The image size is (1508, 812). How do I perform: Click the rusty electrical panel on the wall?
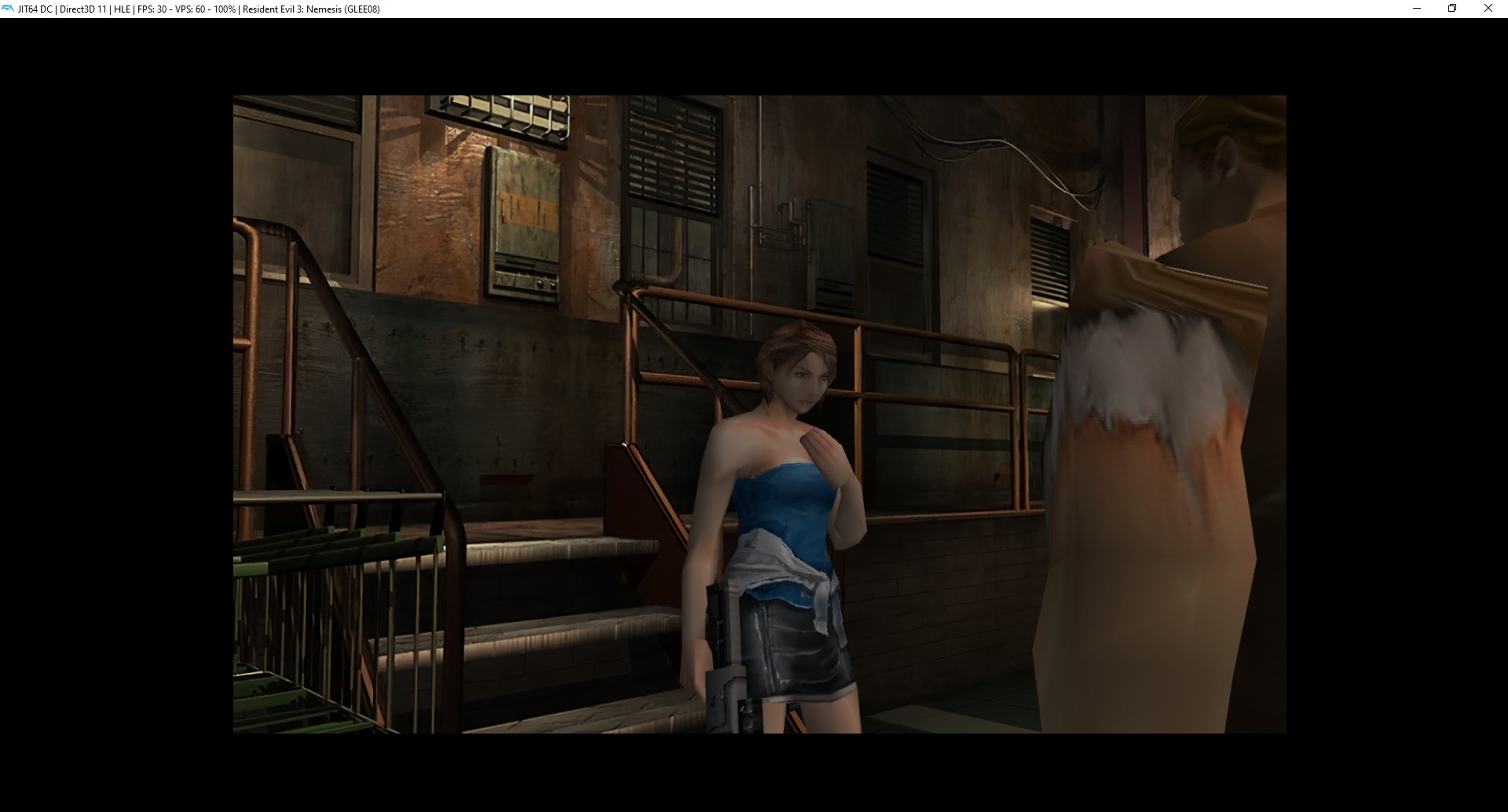coord(522,224)
